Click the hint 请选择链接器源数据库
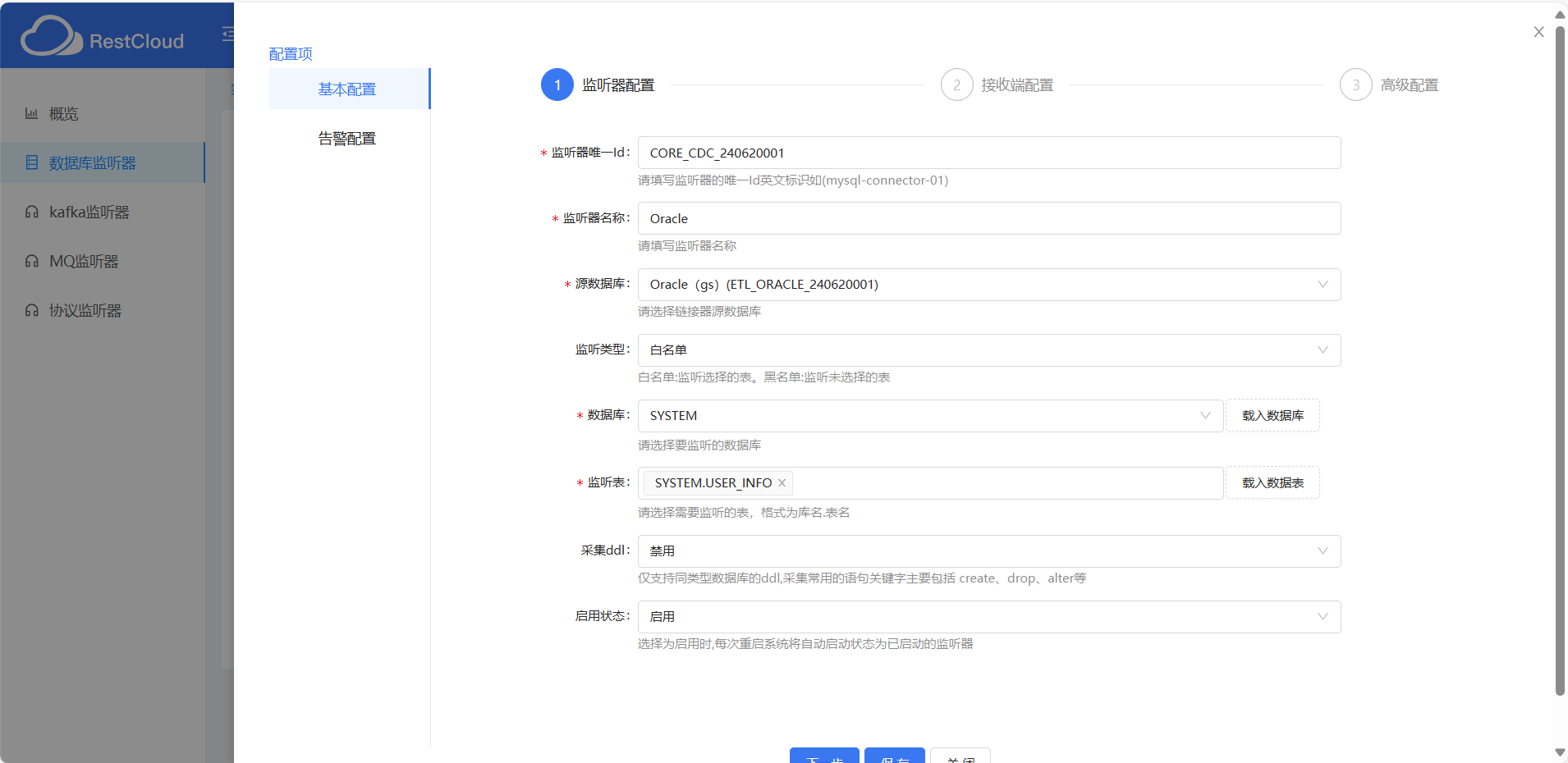Image resolution: width=1568 pixels, height=763 pixels. [x=699, y=312]
